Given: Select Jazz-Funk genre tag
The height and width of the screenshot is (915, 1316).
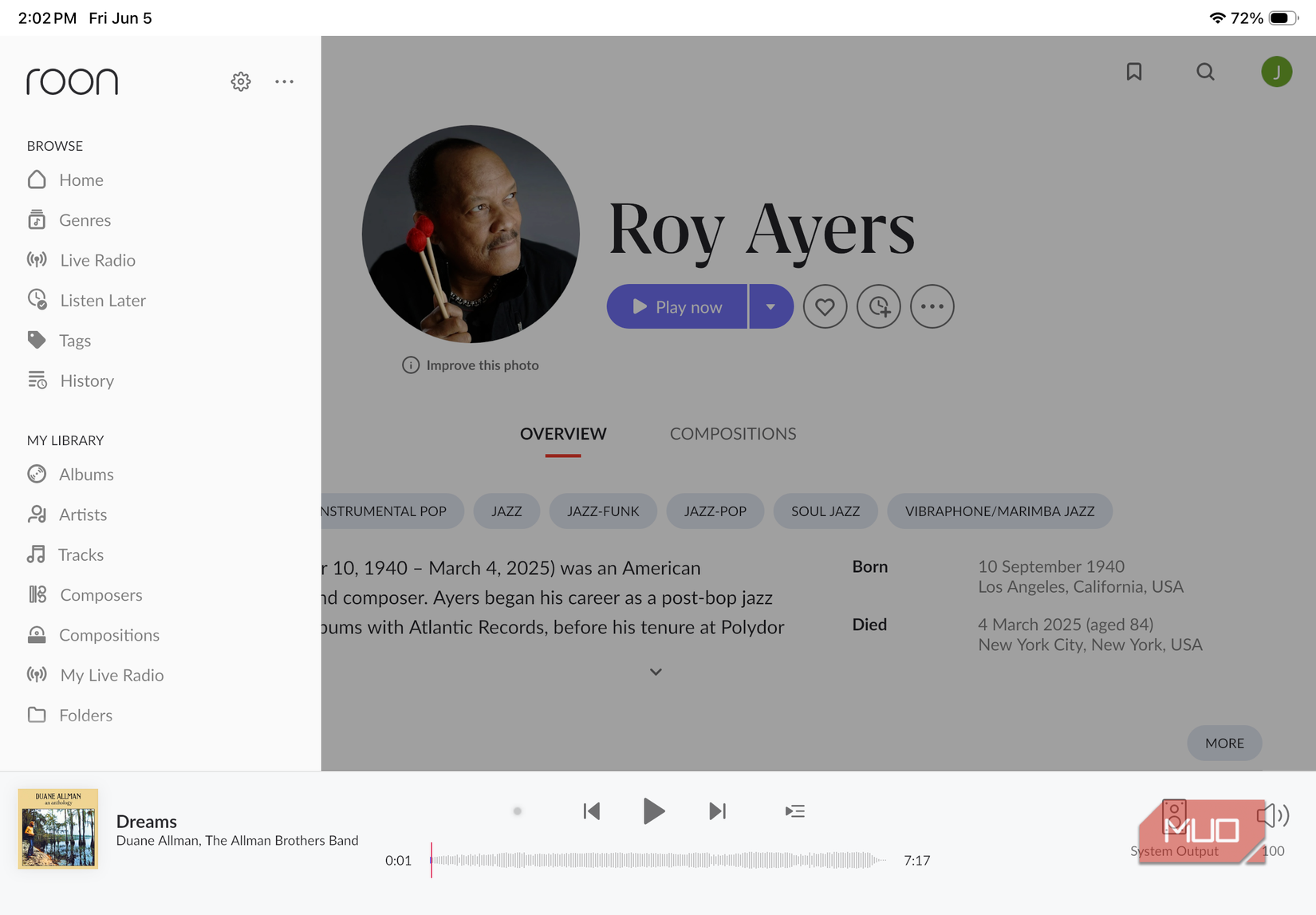Looking at the screenshot, I should pos(603,511).
